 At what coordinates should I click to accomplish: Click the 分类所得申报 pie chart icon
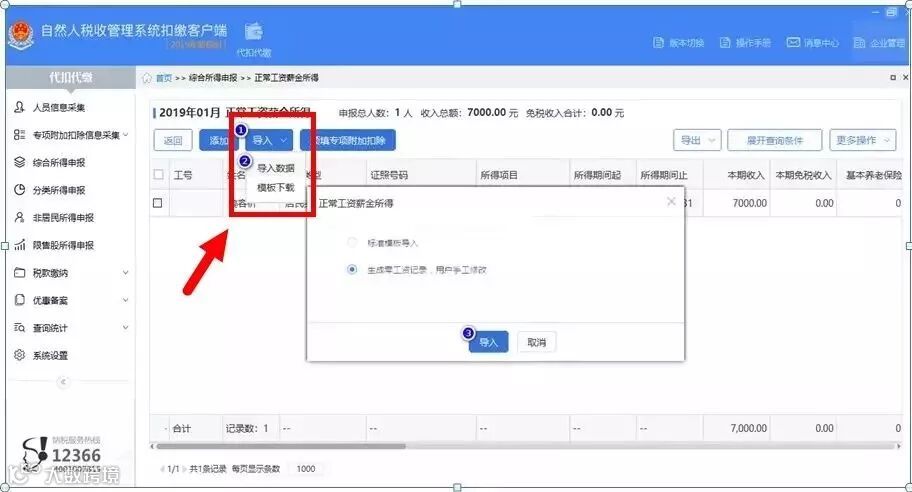pos(19,190)
